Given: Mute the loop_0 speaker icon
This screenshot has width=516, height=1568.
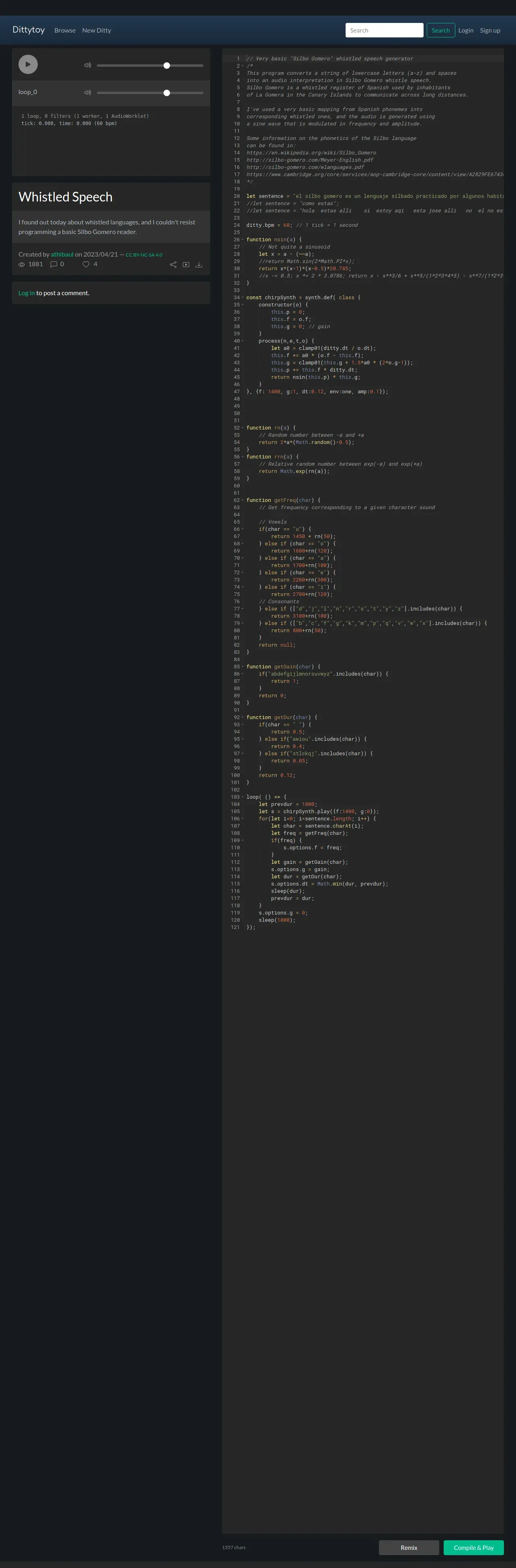Looking at the screenshot, I should tap(88, 92).
